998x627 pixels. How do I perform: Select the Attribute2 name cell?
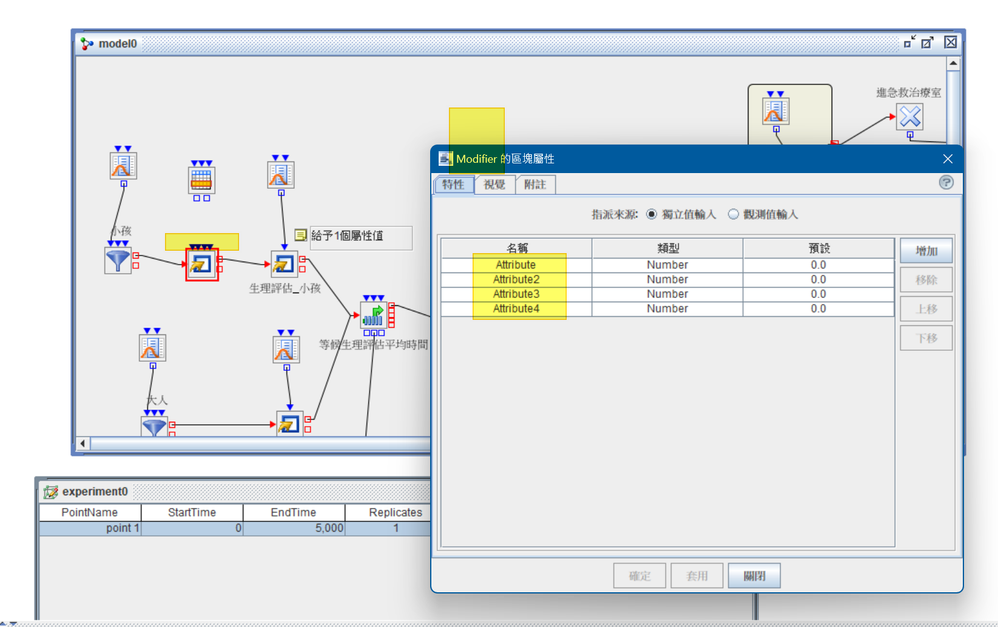[516, 279]
